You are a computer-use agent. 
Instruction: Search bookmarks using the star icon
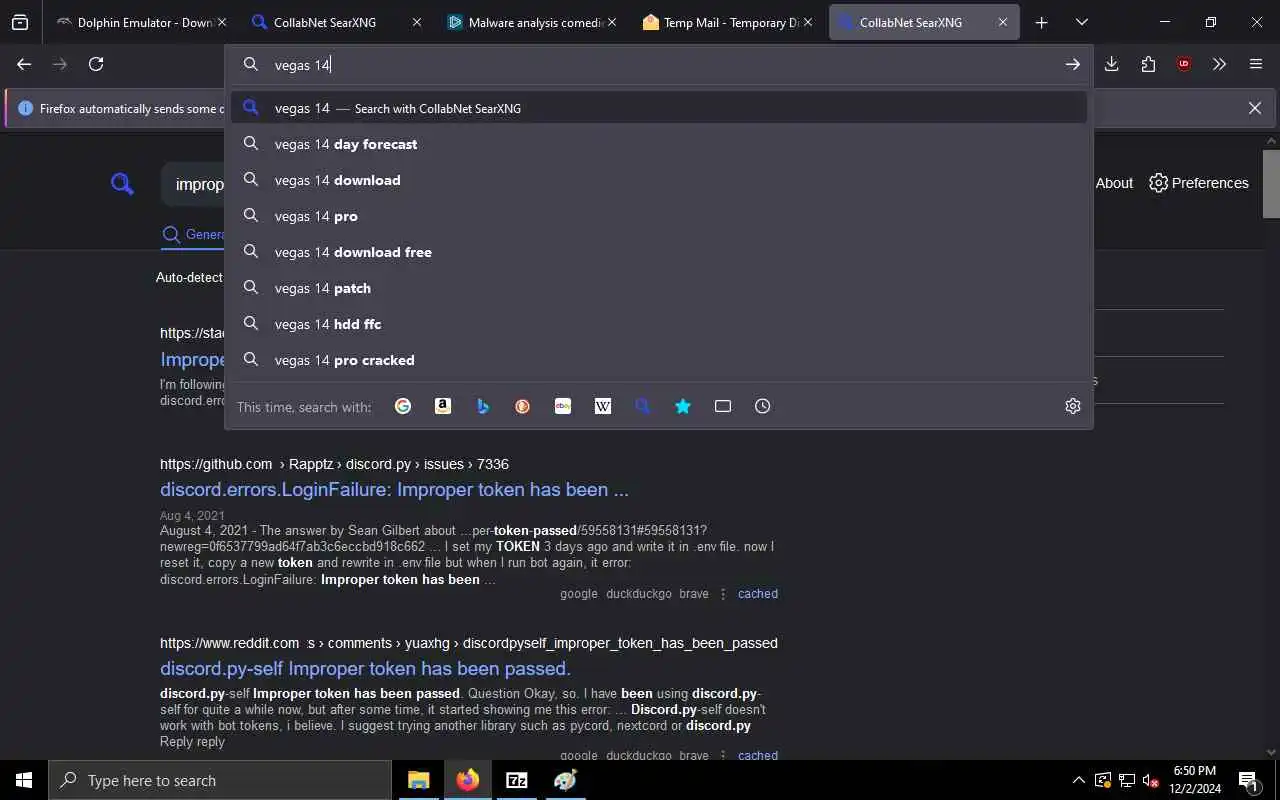tap(683, 406)
